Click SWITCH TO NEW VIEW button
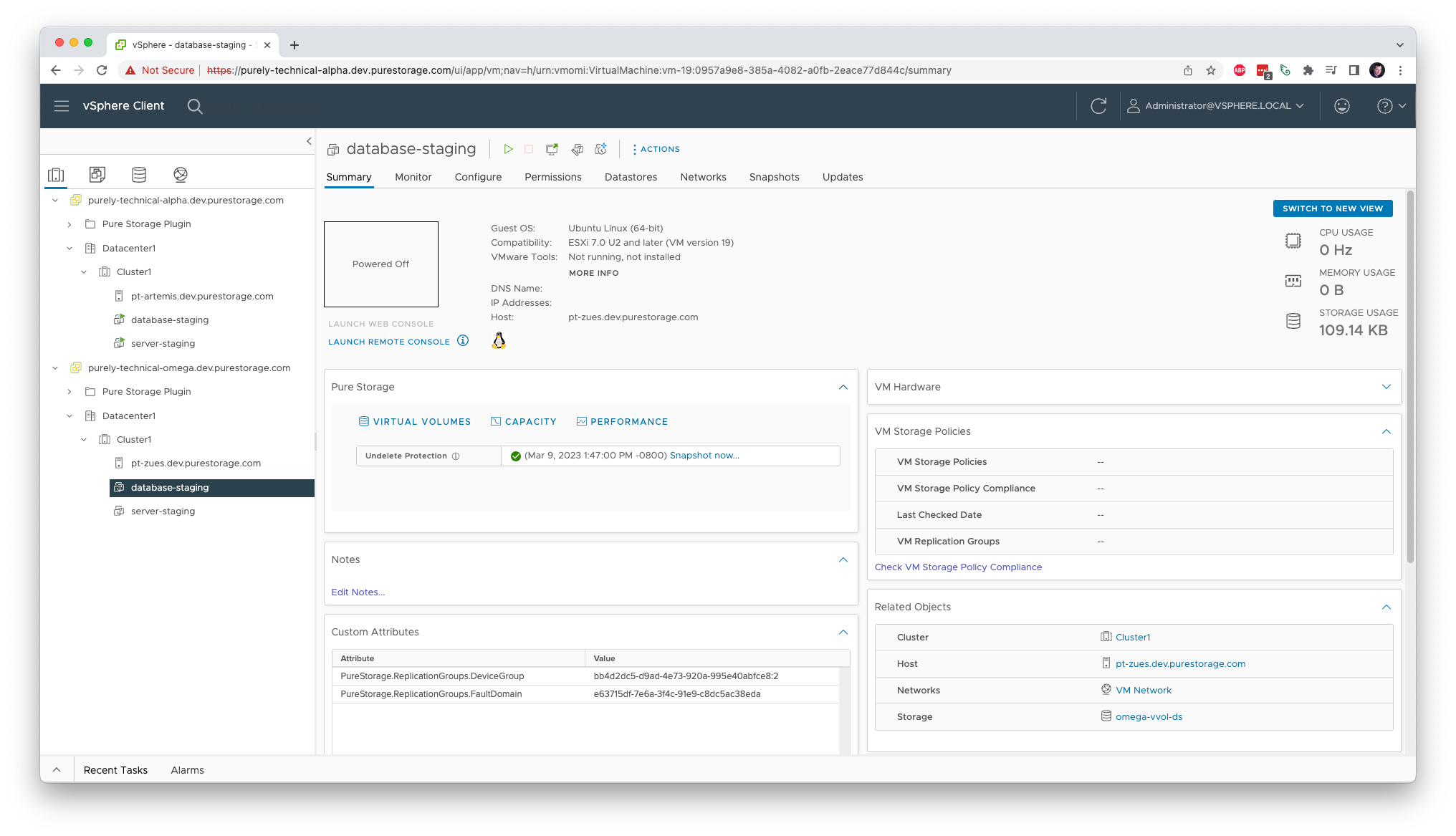The height and width of the screenshot is (836, 1456). pos(1333,208)
